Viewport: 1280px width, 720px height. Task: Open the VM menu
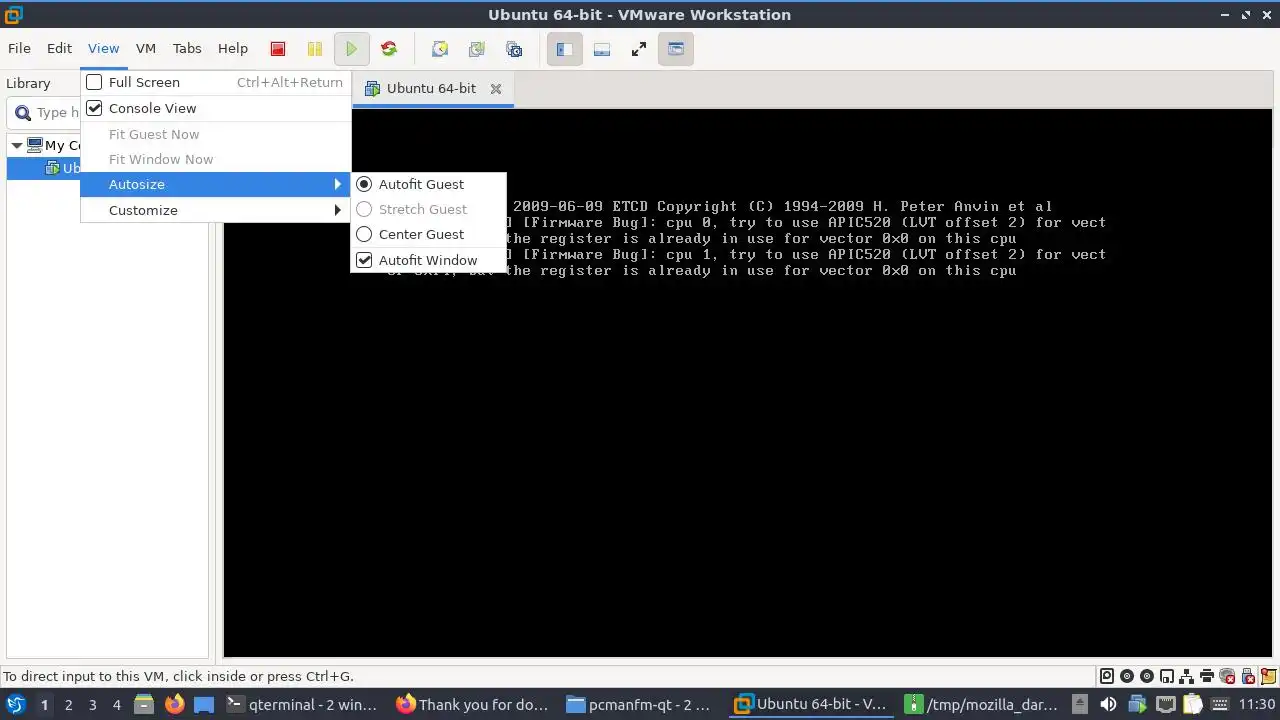point(146,48)
